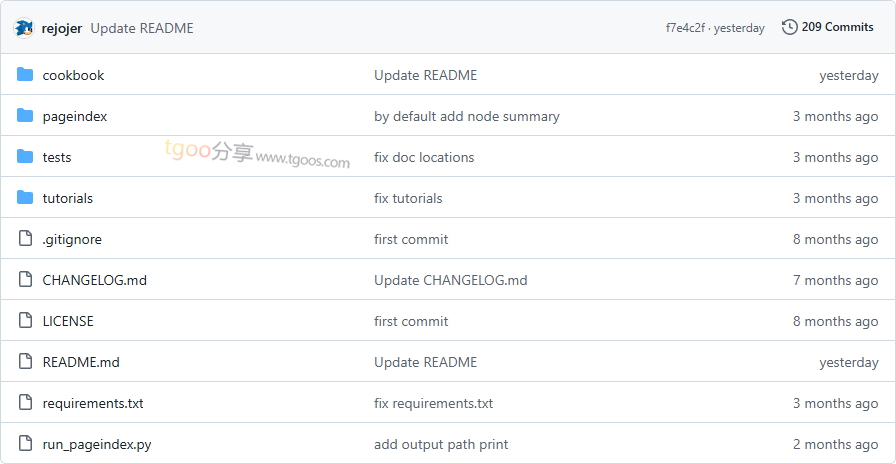Click the requirements.txt file icon
896x464 pixels.
tap(25, 403)
